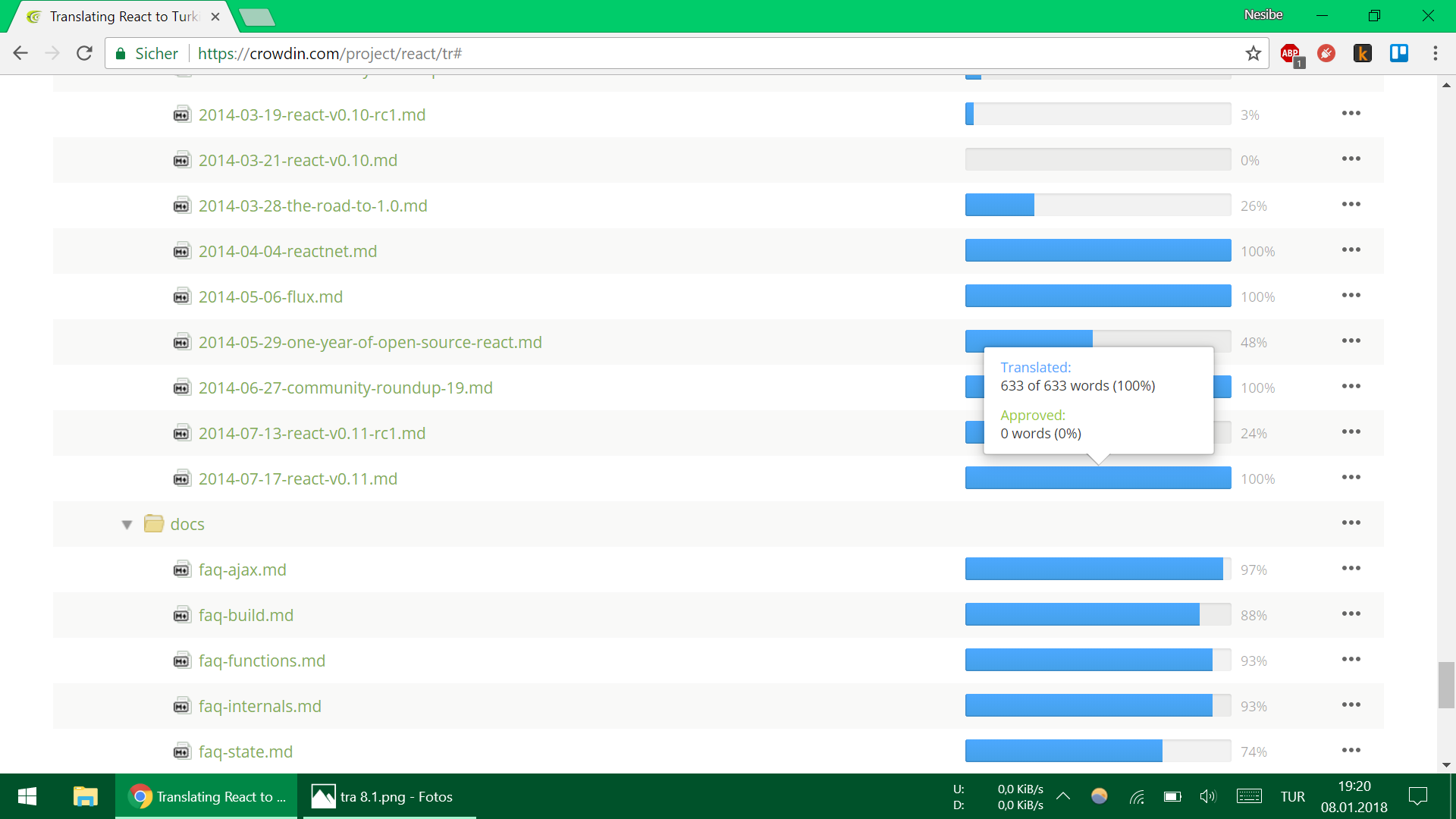Reload the Crowdin page
Screen dimensions: 1456x819
[x=84, y=53]
